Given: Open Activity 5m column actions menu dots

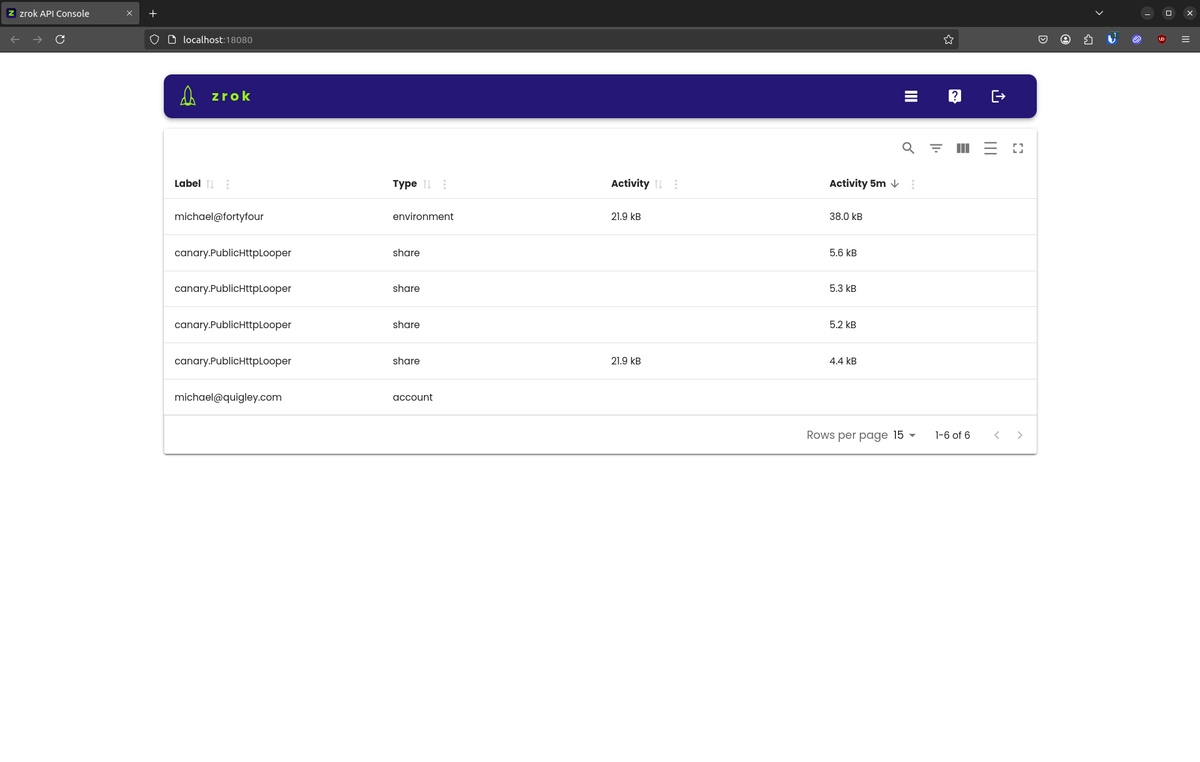Looking at the screenshot, I should [x=913, y=184].
